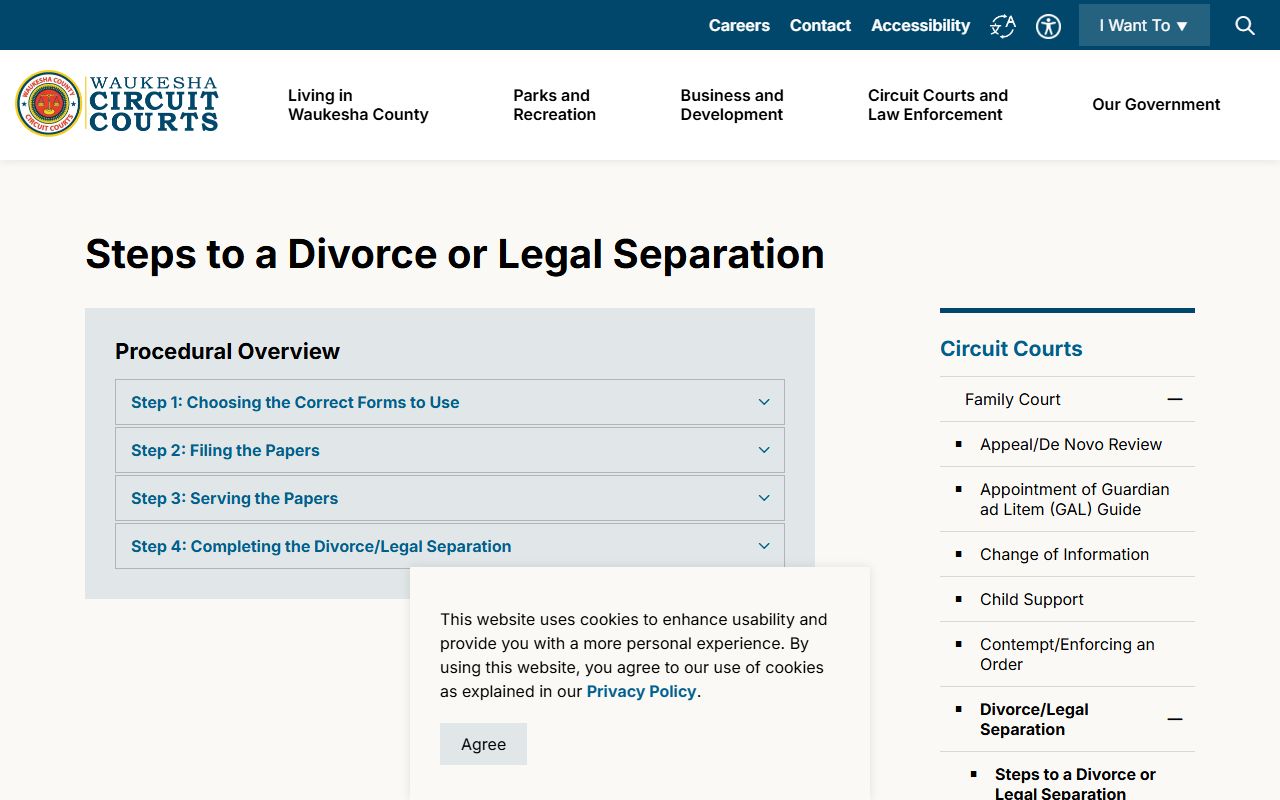Expand Step 3: Serving the Papers
This screenshot has width=1280, height=800.
click(x=450, y=498)
